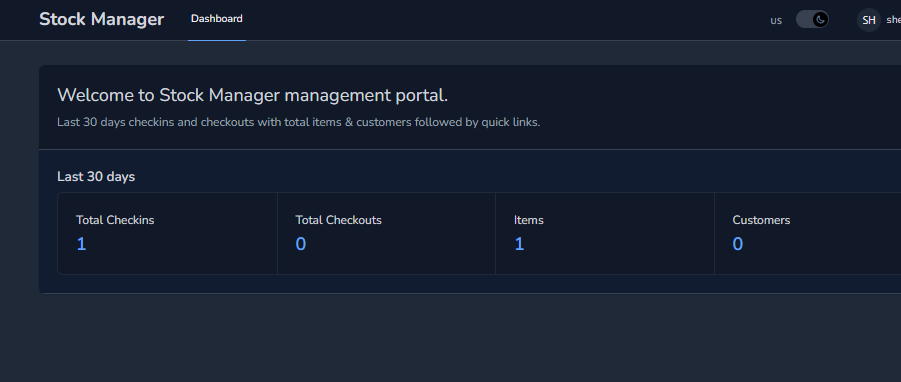Image resolution: width=901 pixels, height=382 pixels.
Task: Toggle the dark mode switch
Action: click(812, 20)
